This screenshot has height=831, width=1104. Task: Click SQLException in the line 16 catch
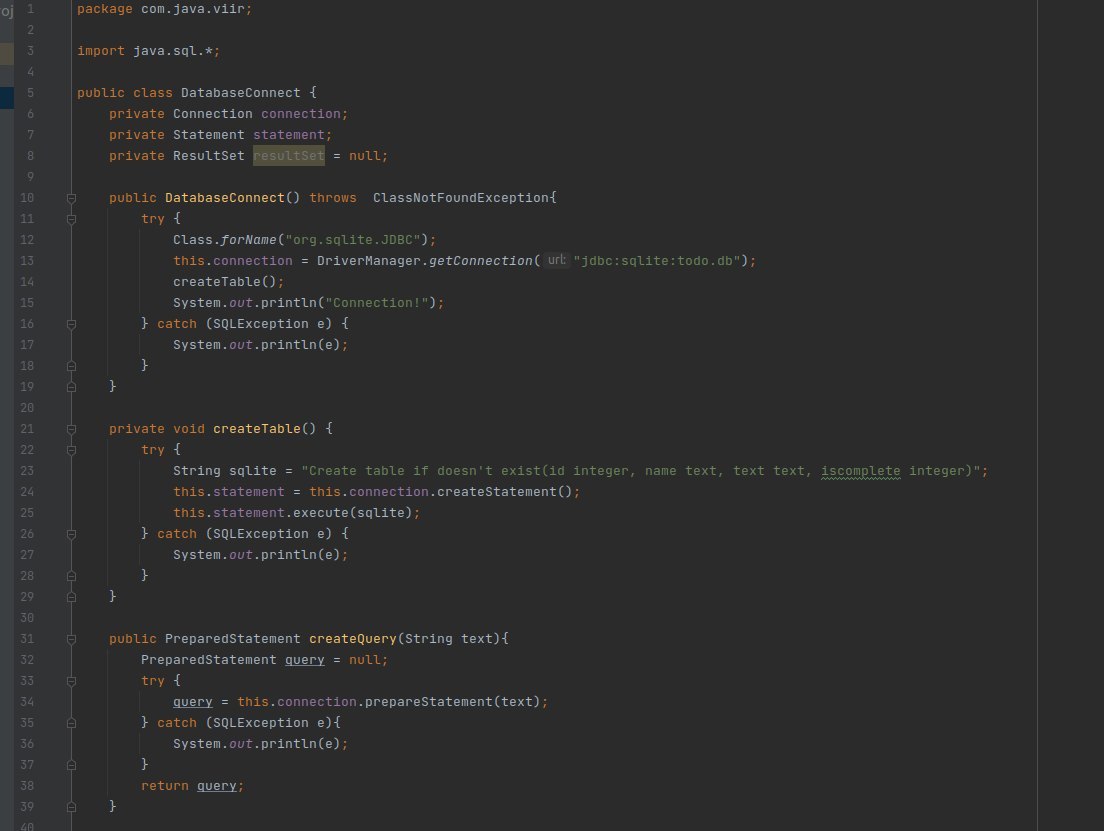261,324
